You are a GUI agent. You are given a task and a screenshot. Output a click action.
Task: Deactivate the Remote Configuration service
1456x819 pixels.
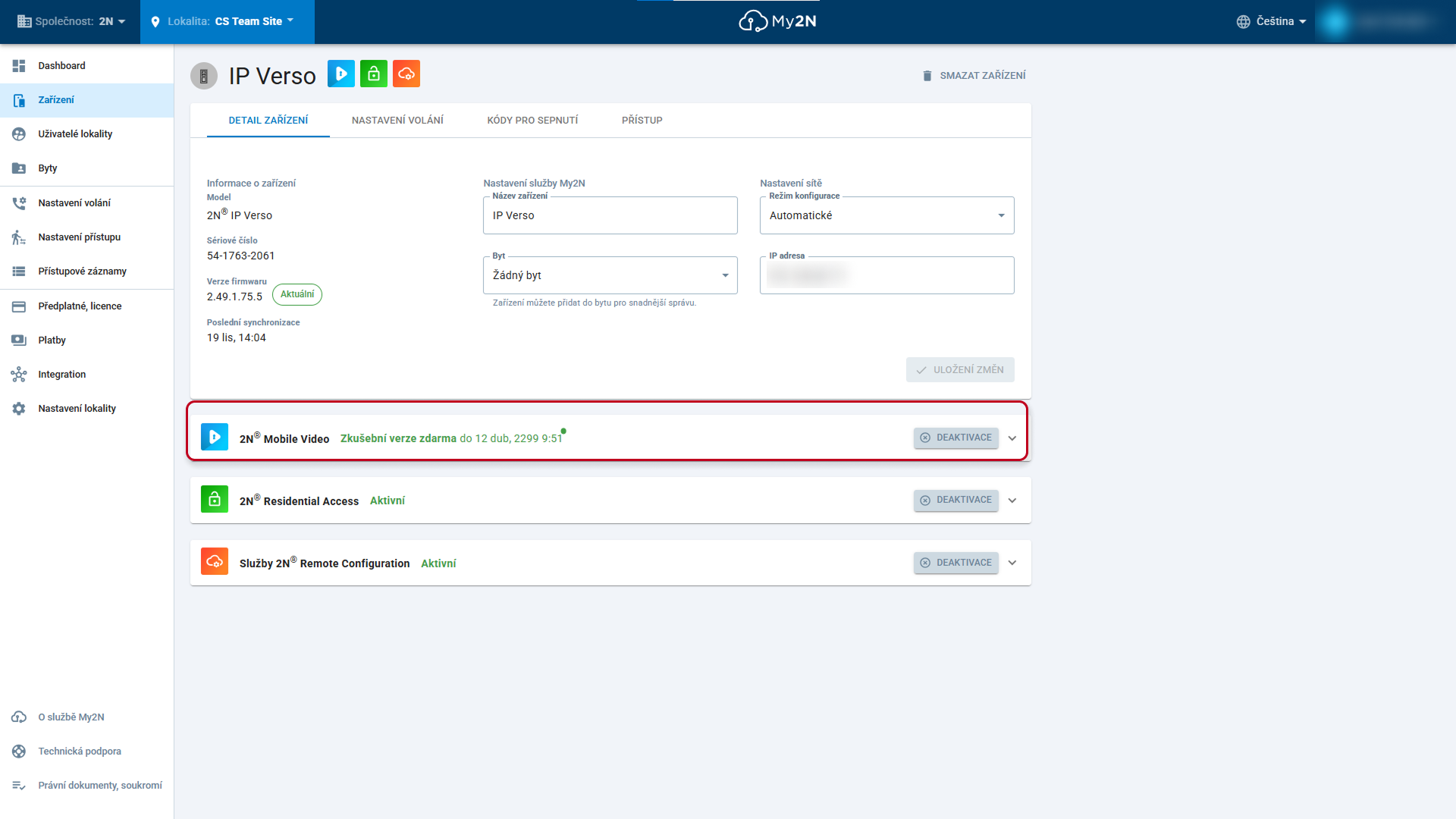point(955,563)
